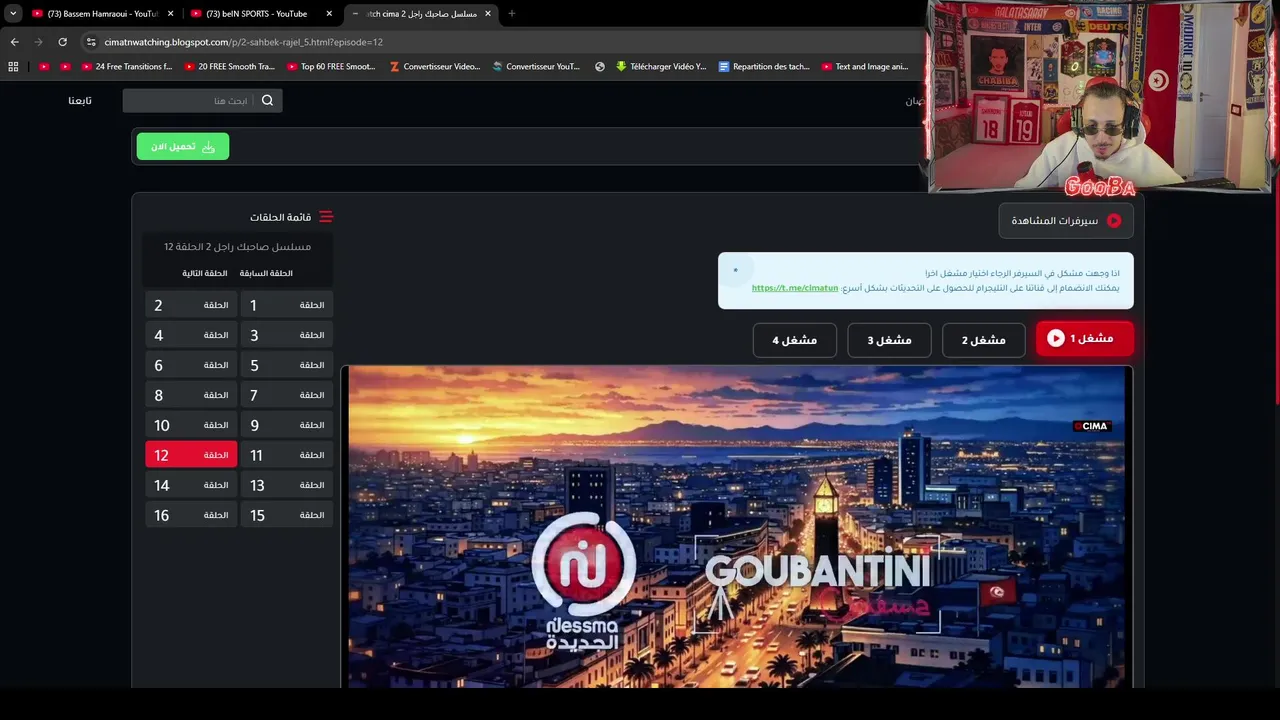Select the watch cima 2 tab

point(421,14)
